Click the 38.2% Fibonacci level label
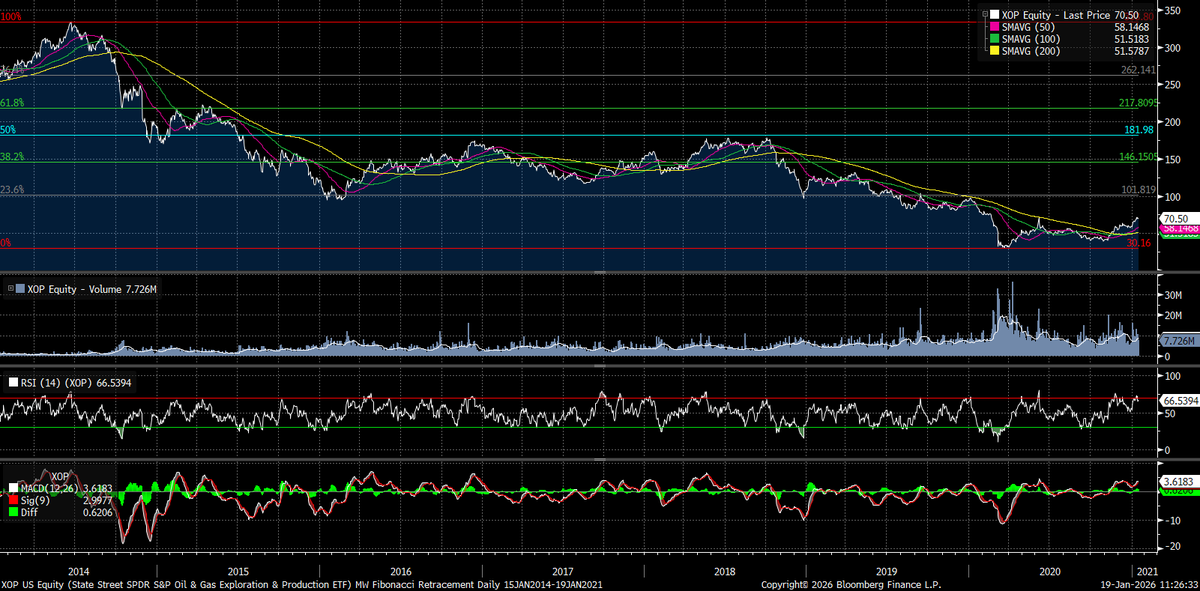 click(x=13, y=157)
